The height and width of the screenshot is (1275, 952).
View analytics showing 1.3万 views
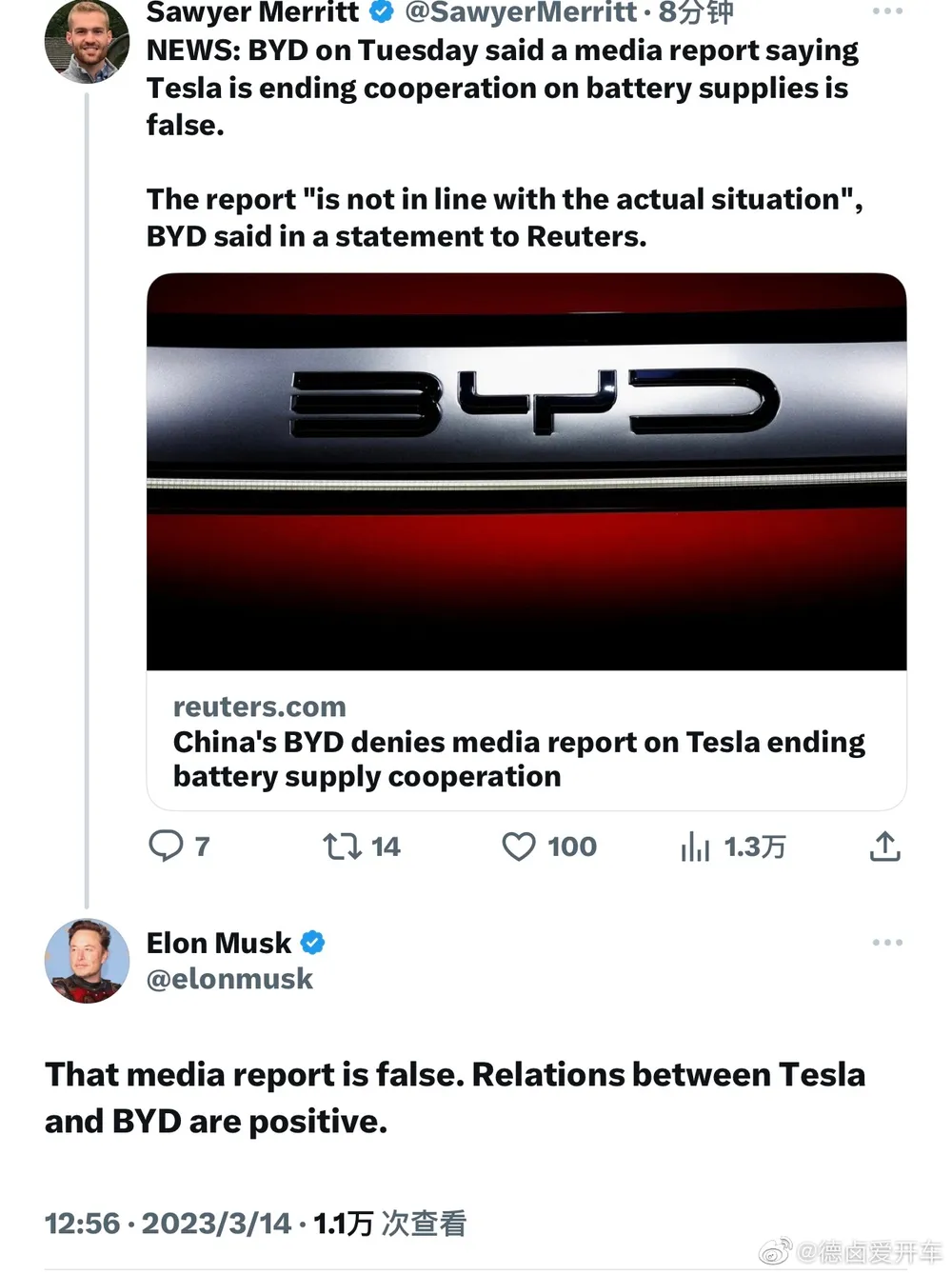point(732,846)
